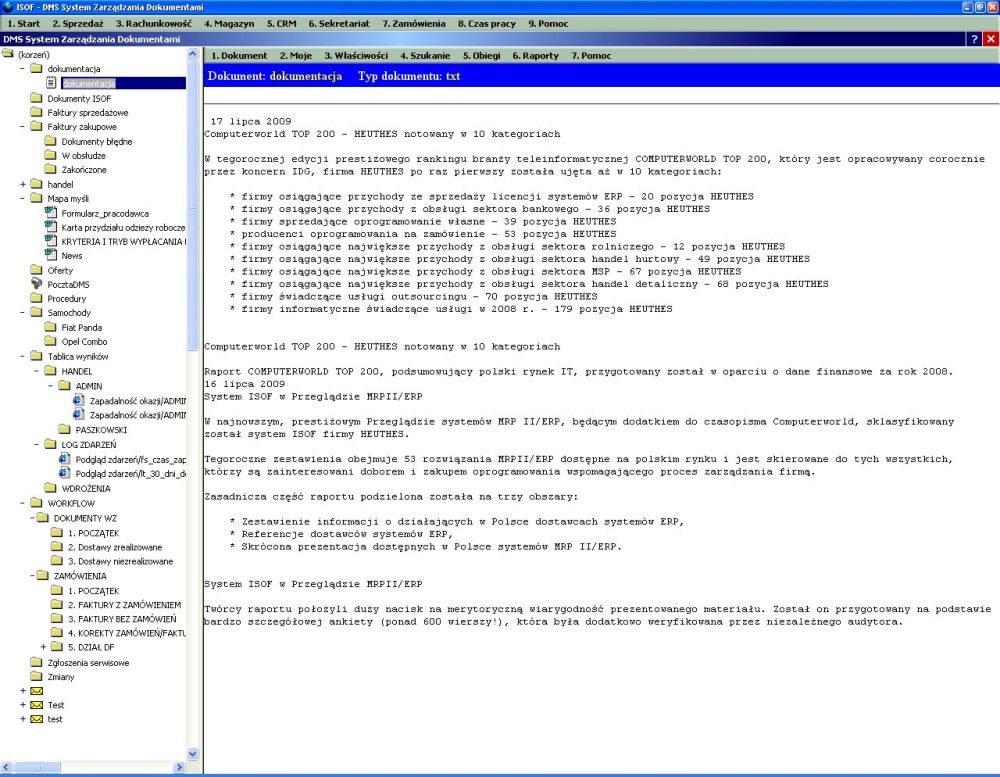This screenshot has height=777, width=1000.
Task: Select the Fiat Panda folder icon
Action: pos(51,327)
